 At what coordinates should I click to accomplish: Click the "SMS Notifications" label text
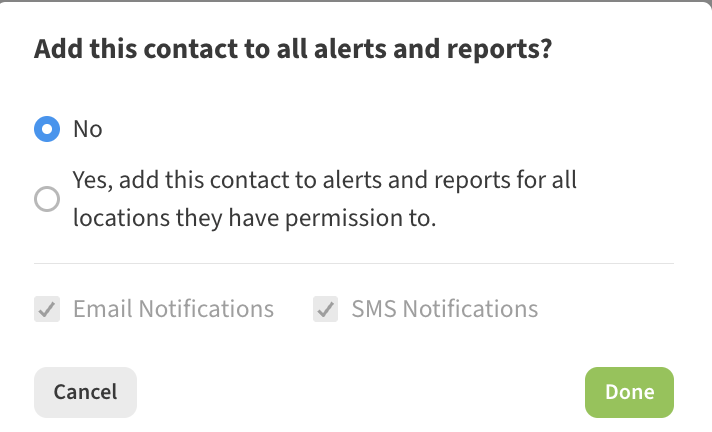click(444, 309)
